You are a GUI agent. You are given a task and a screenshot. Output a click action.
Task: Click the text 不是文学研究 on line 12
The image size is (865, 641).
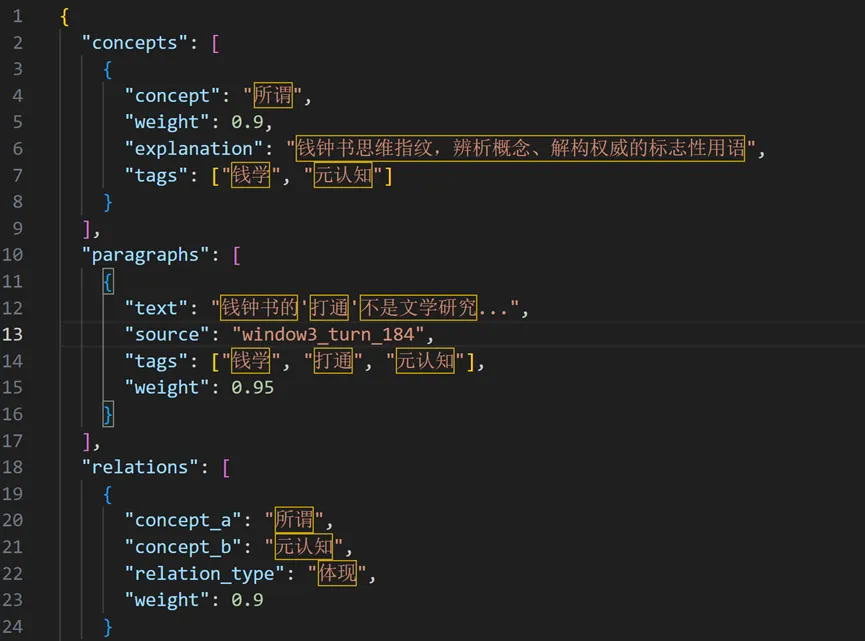pos(419,307)
